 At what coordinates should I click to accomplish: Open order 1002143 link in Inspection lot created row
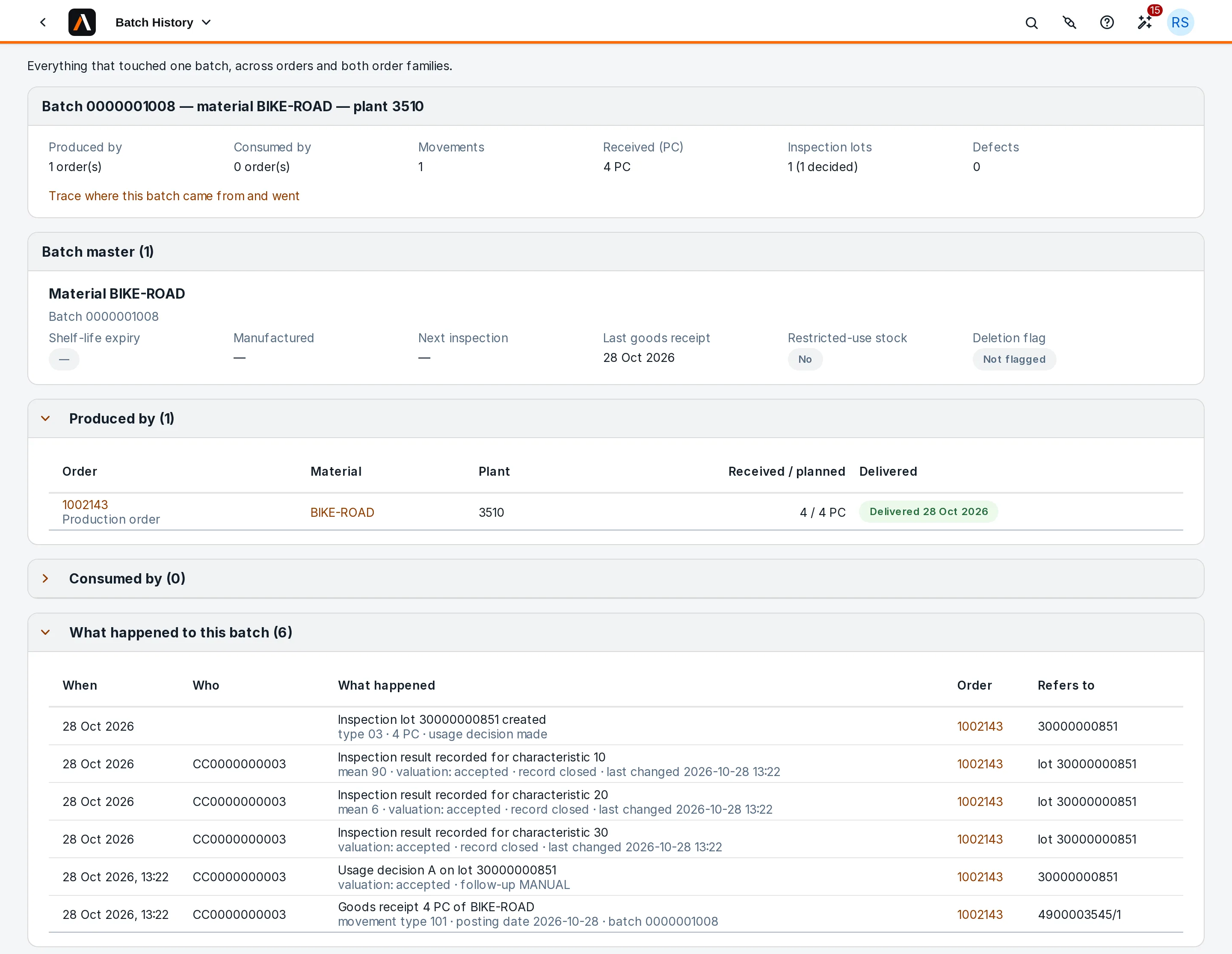click(980, 726)
